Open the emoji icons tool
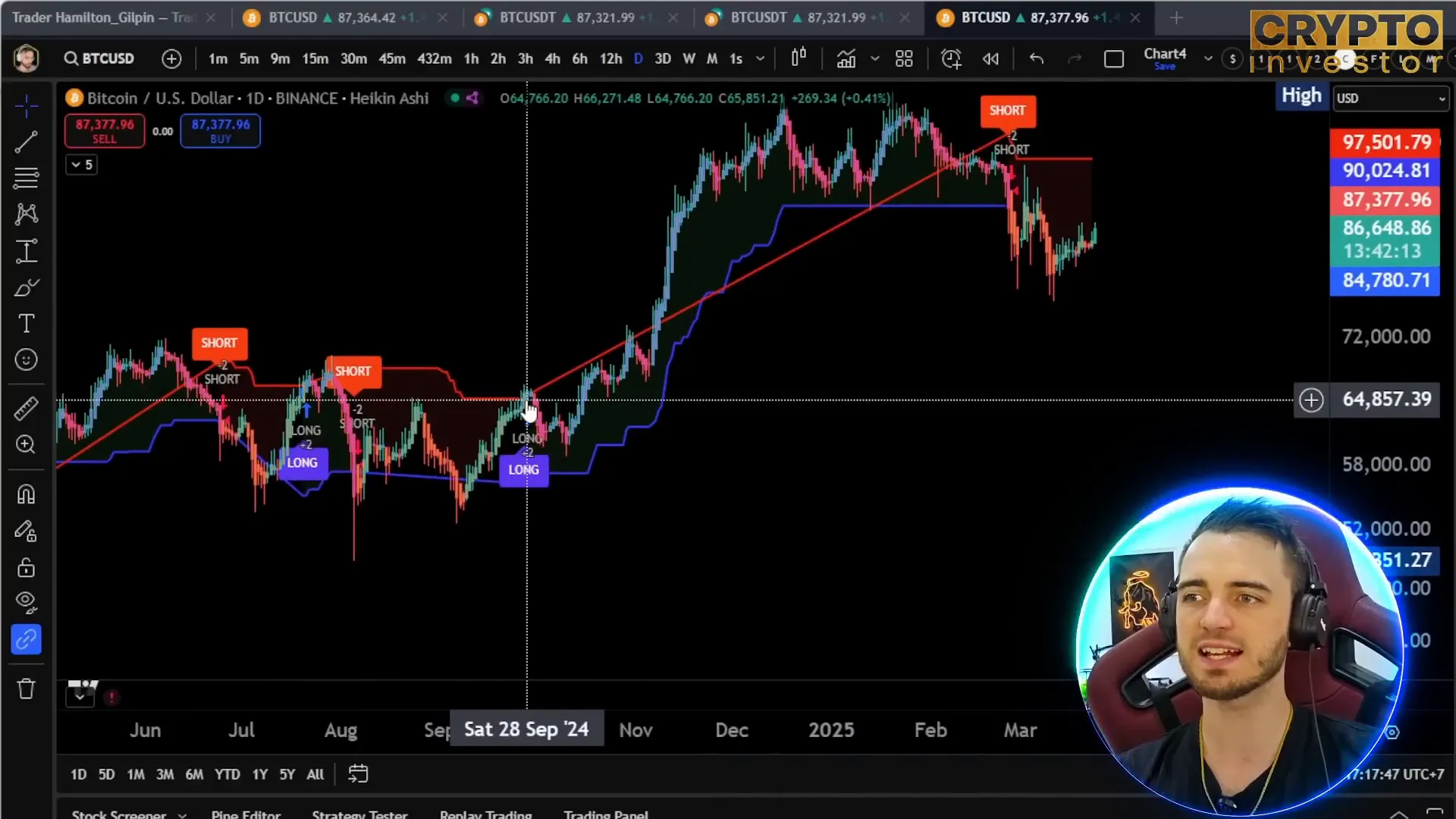 click(27, 359)
